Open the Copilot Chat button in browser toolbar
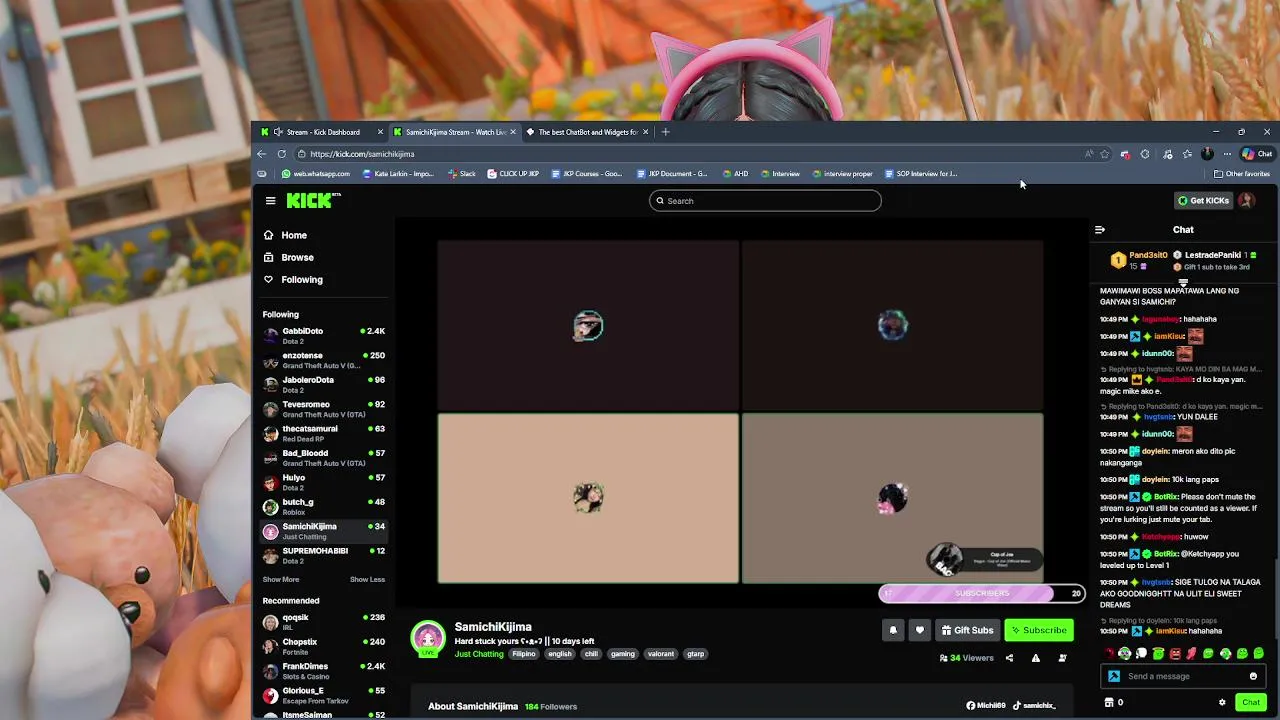1280x720 pixels. tap(1257, 154)
